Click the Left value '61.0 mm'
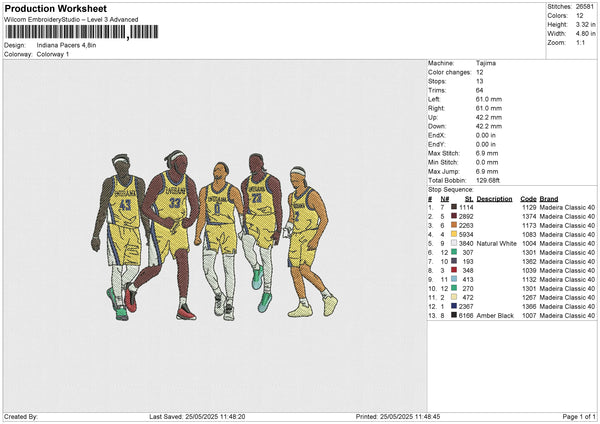This screenshot has width=600, height=424. coord(489,99)
